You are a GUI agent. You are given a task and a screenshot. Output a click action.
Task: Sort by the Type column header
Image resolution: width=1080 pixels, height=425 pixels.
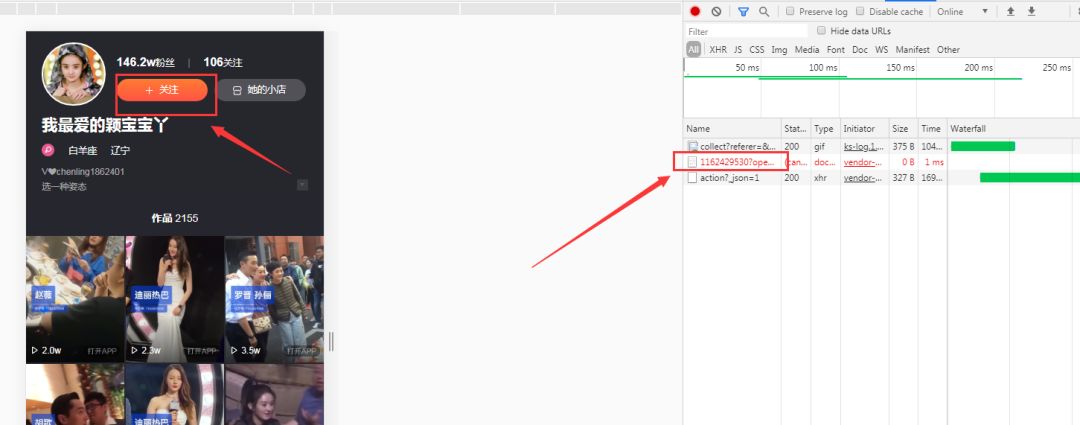click(x=825, y=129)
